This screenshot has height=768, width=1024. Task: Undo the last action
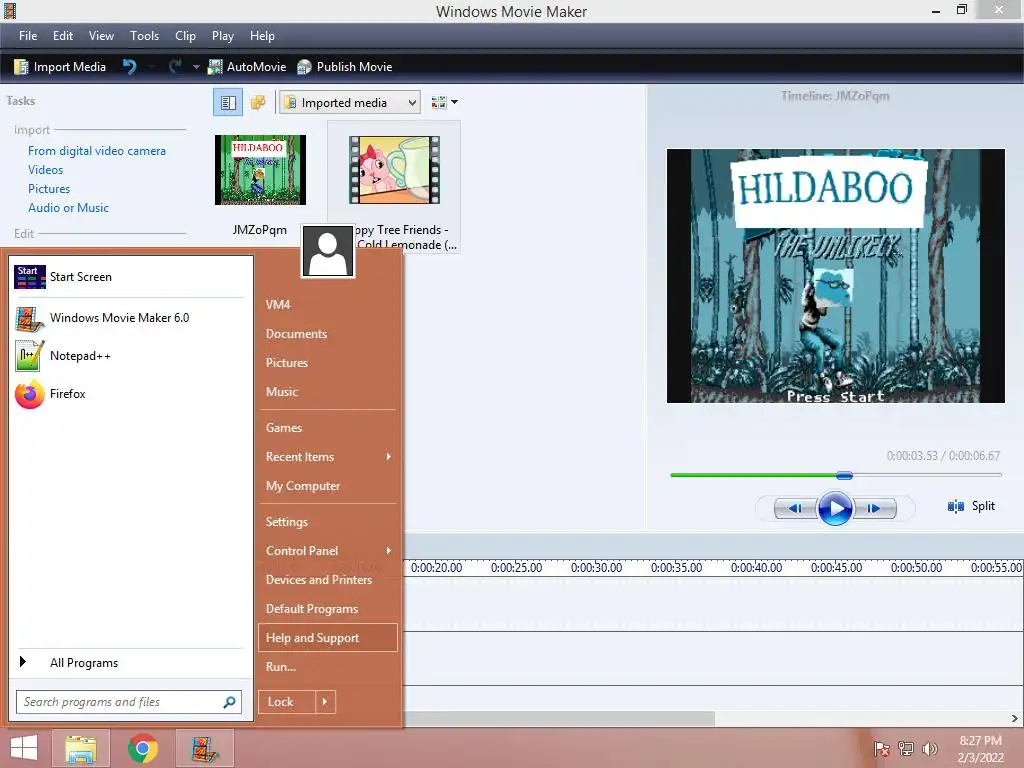(x=129, y=67)
